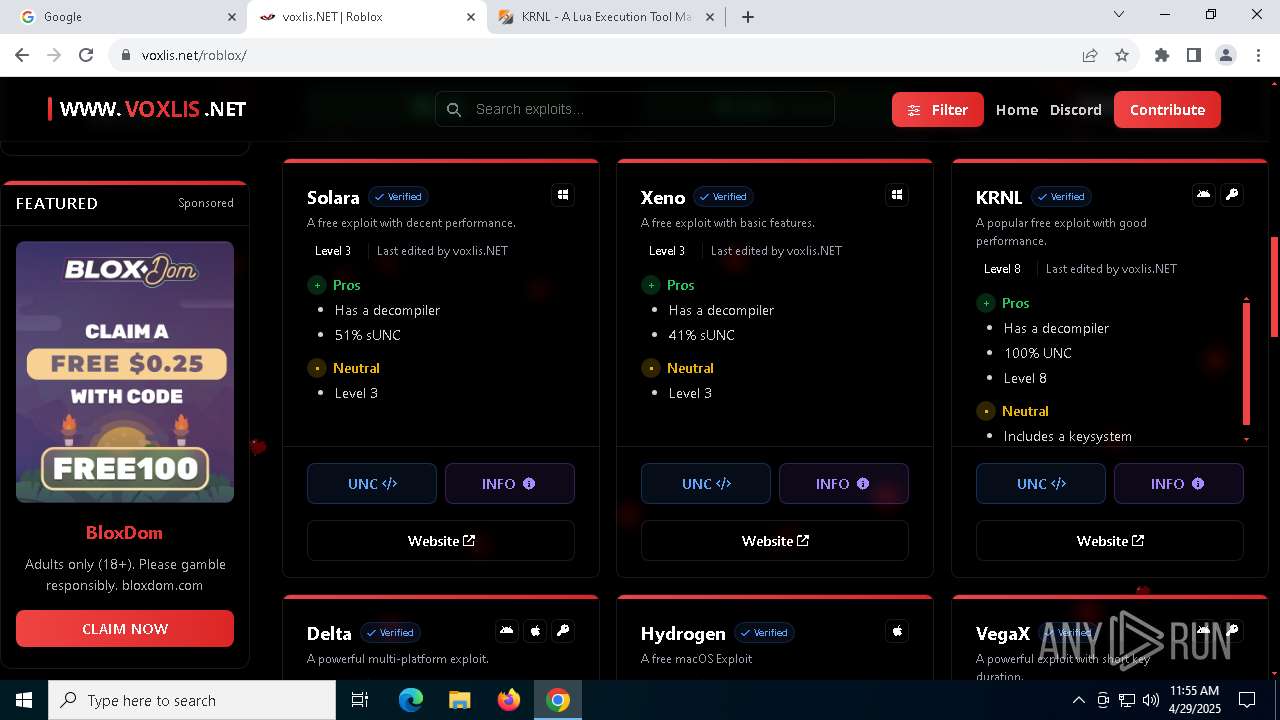
Task: Click the search magnifier icon in exploits search
Action: 454,110
